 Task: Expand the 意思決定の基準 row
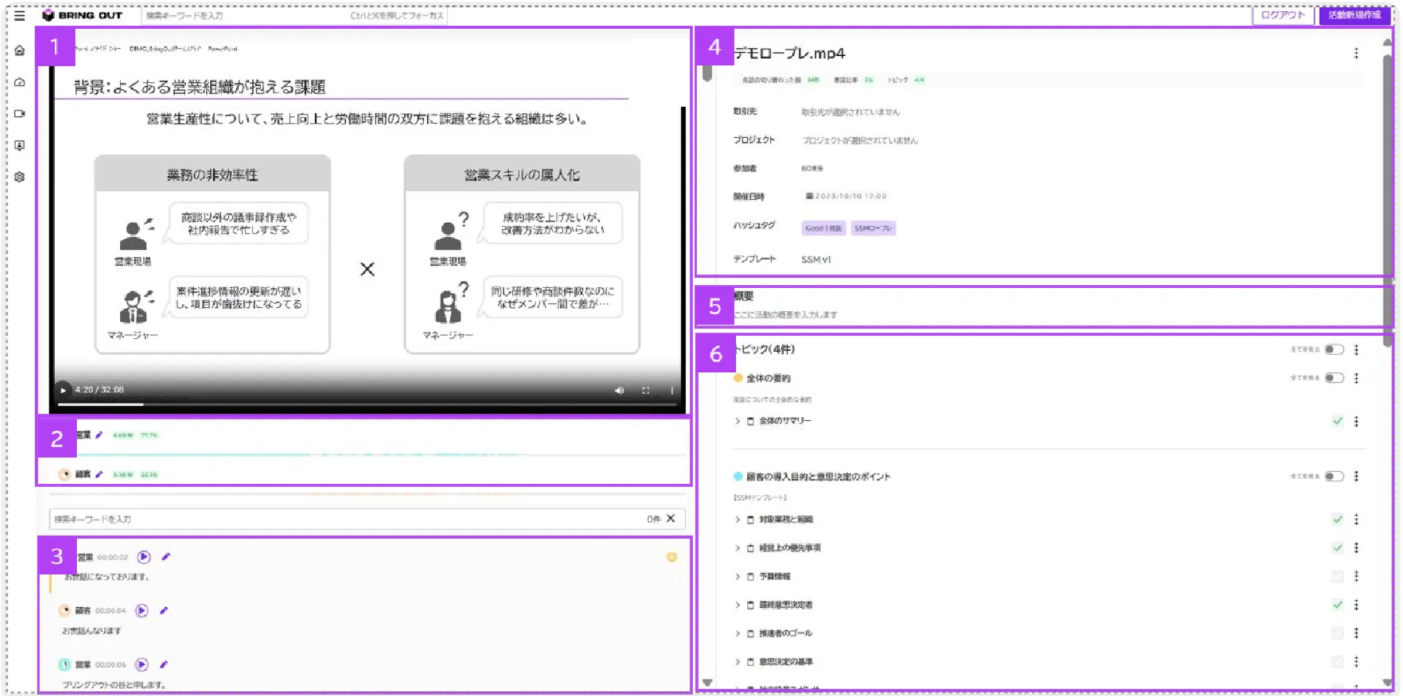(x=738, y=662)
